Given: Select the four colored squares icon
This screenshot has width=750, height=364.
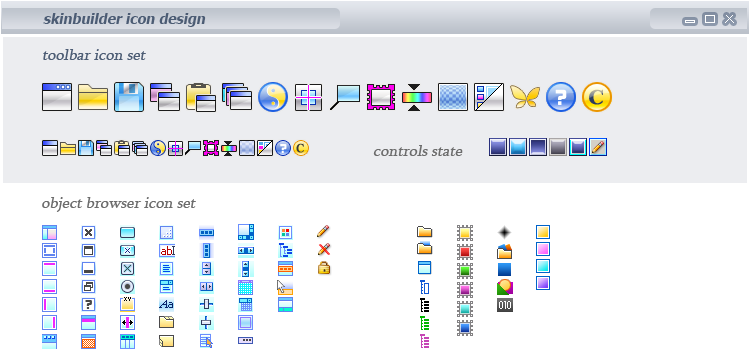Looking at the screenshot, I should click(286, 232).
